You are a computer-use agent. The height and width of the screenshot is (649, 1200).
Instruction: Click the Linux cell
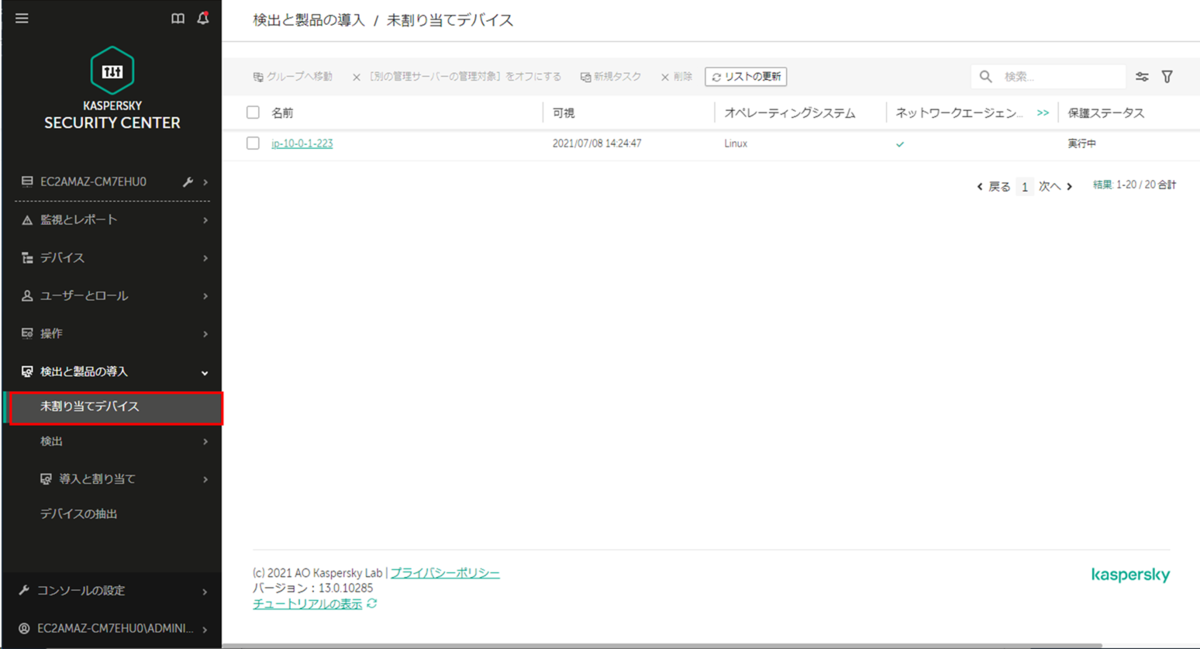[735, 144]
